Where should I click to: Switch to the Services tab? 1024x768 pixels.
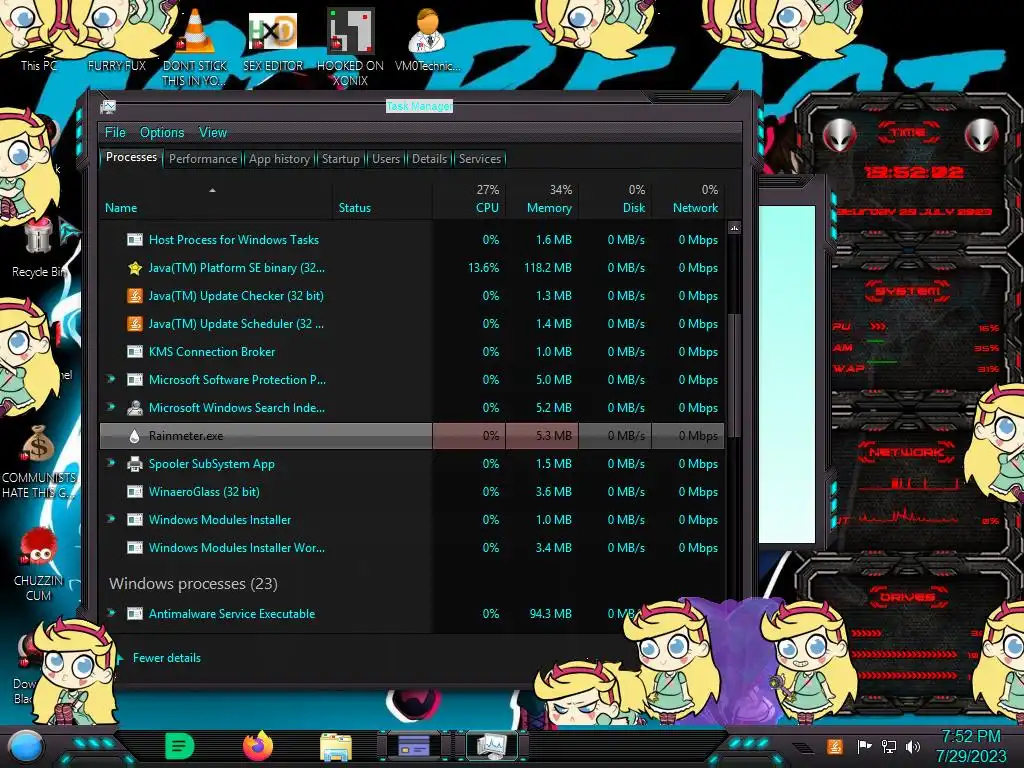pos(479,159)
